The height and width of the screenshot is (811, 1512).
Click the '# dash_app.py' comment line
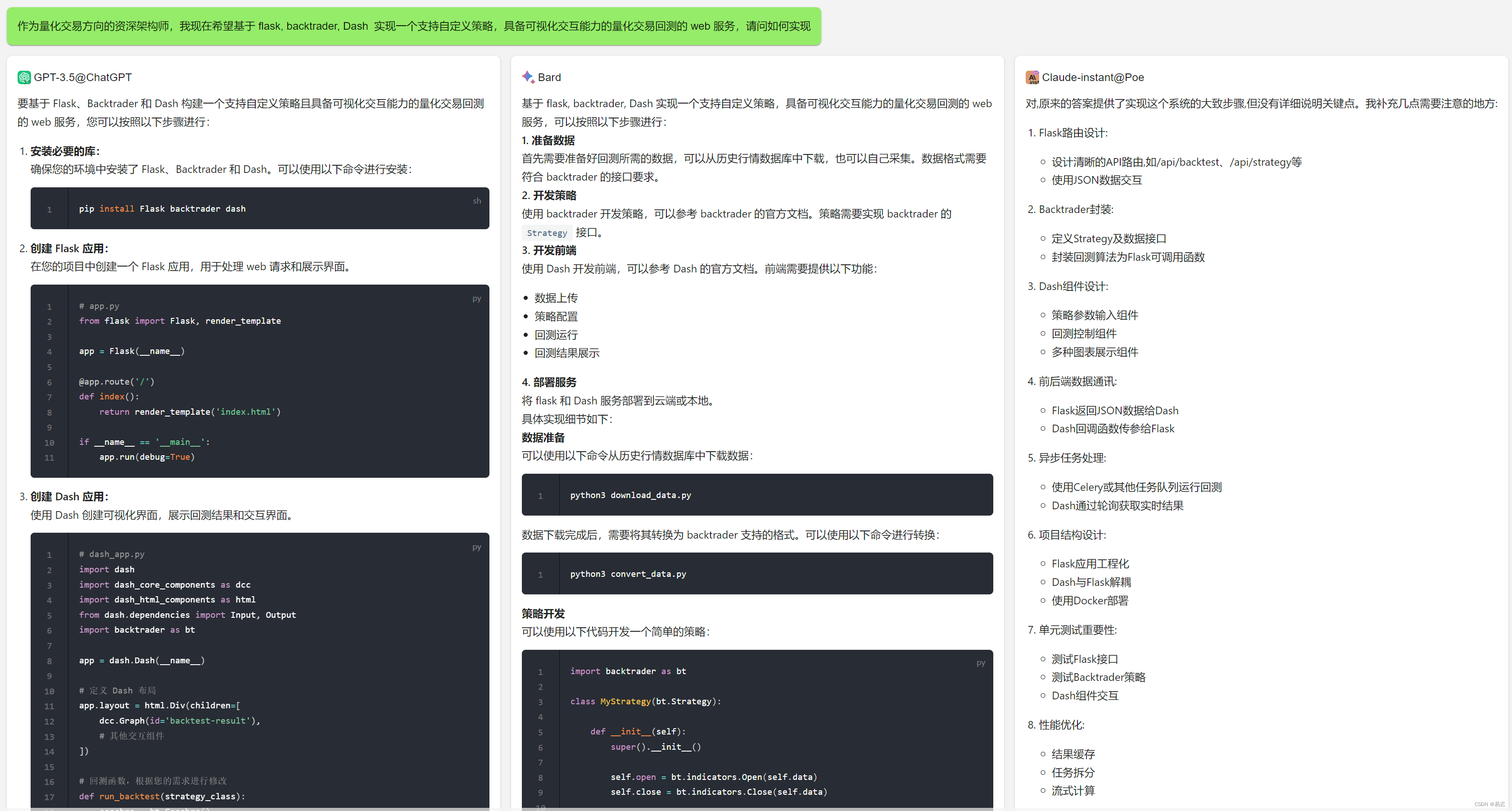112,555
